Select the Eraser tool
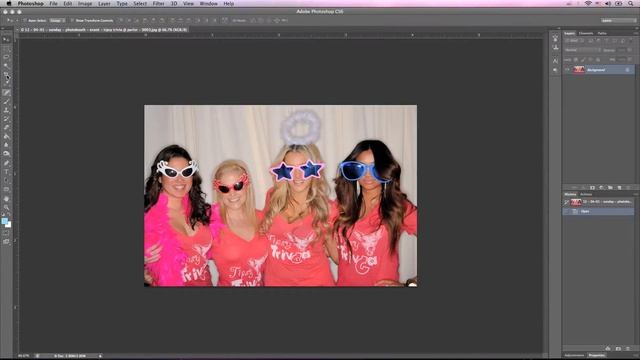This screenshot has width=640, height=360. point(6,128)
